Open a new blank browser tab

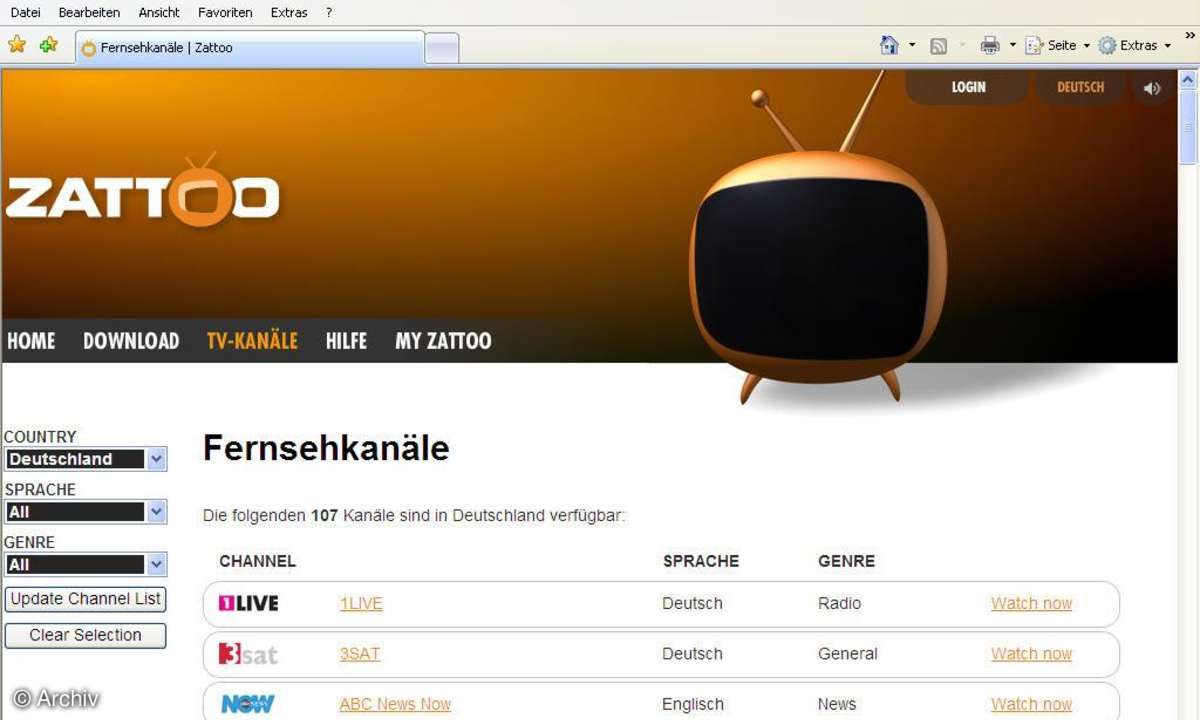[442, 48]
